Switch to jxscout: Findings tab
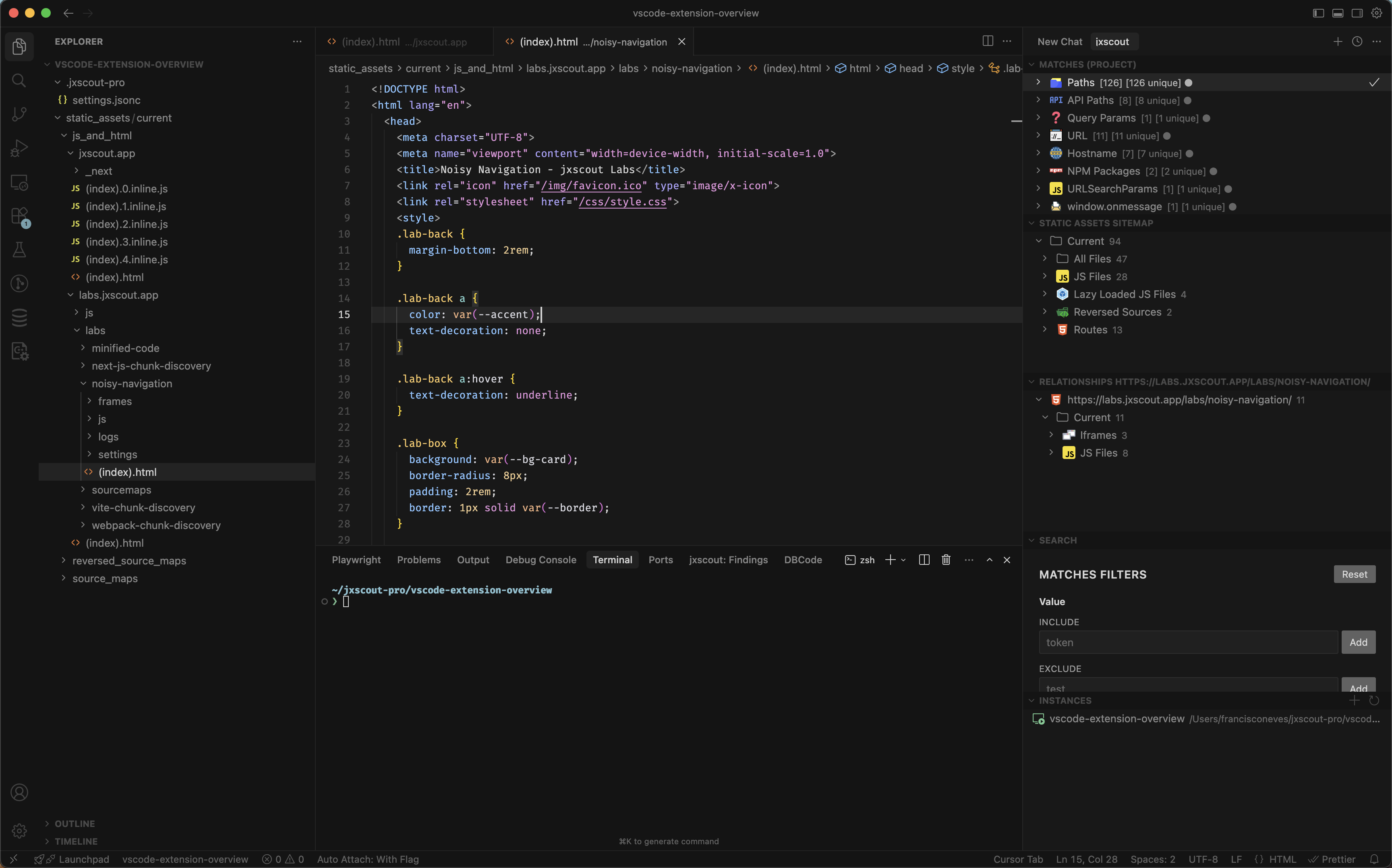The height and width of the screenshot is (868, 1392). [x=728, y=560]
